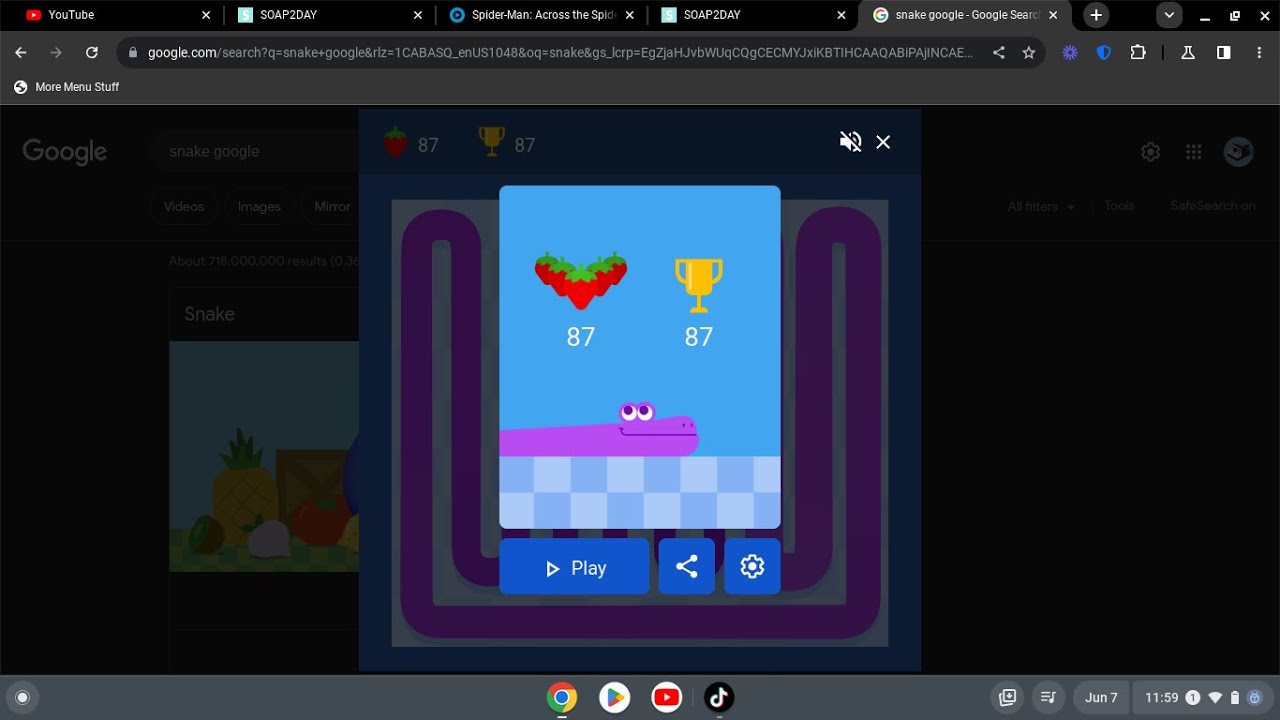Image resolution: width=1280 pixels, height=720 pixels.
Task: Open snake game settings gear
Action: click(752, 567)
